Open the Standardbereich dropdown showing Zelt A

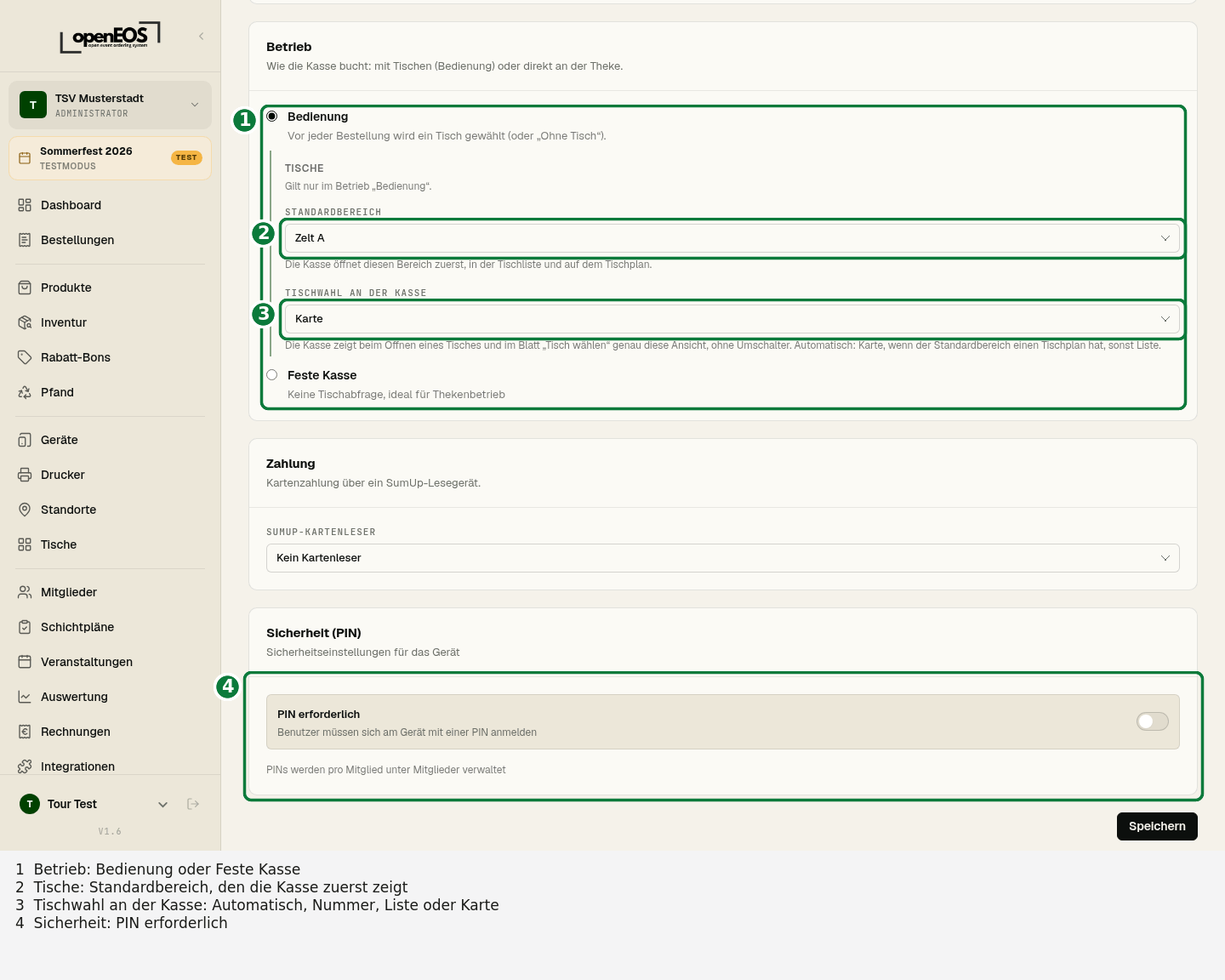732,238
